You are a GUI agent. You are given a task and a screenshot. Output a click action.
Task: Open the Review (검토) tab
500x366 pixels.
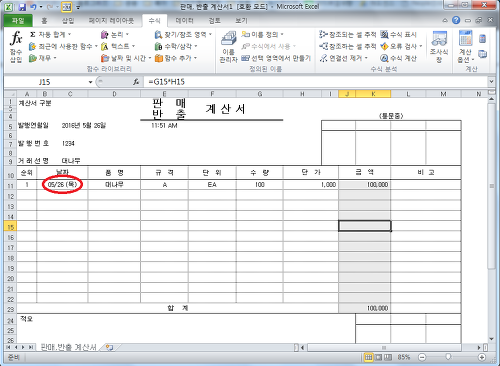pos(214,21)
